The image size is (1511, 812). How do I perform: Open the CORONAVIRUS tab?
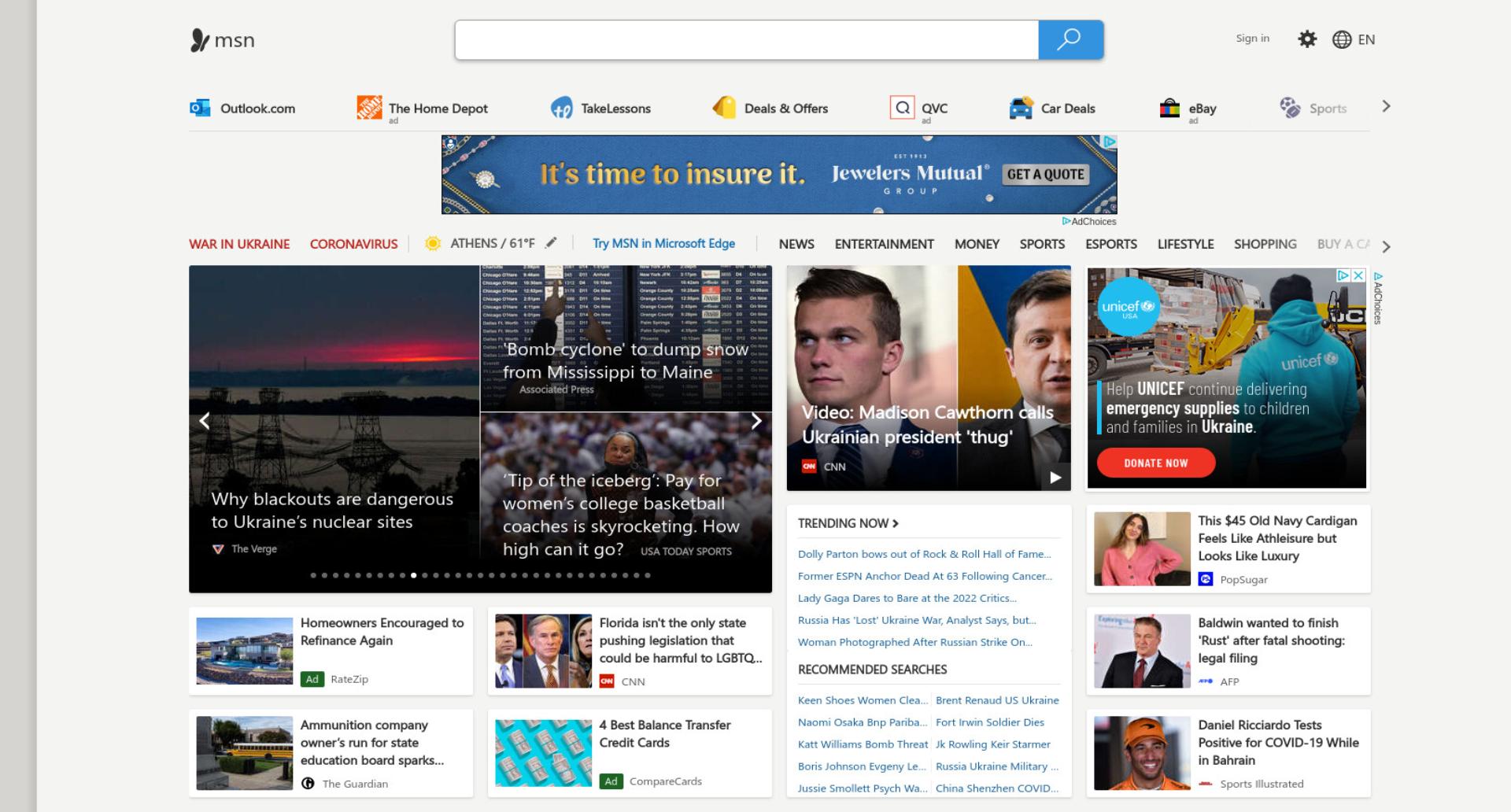(354, 244)
